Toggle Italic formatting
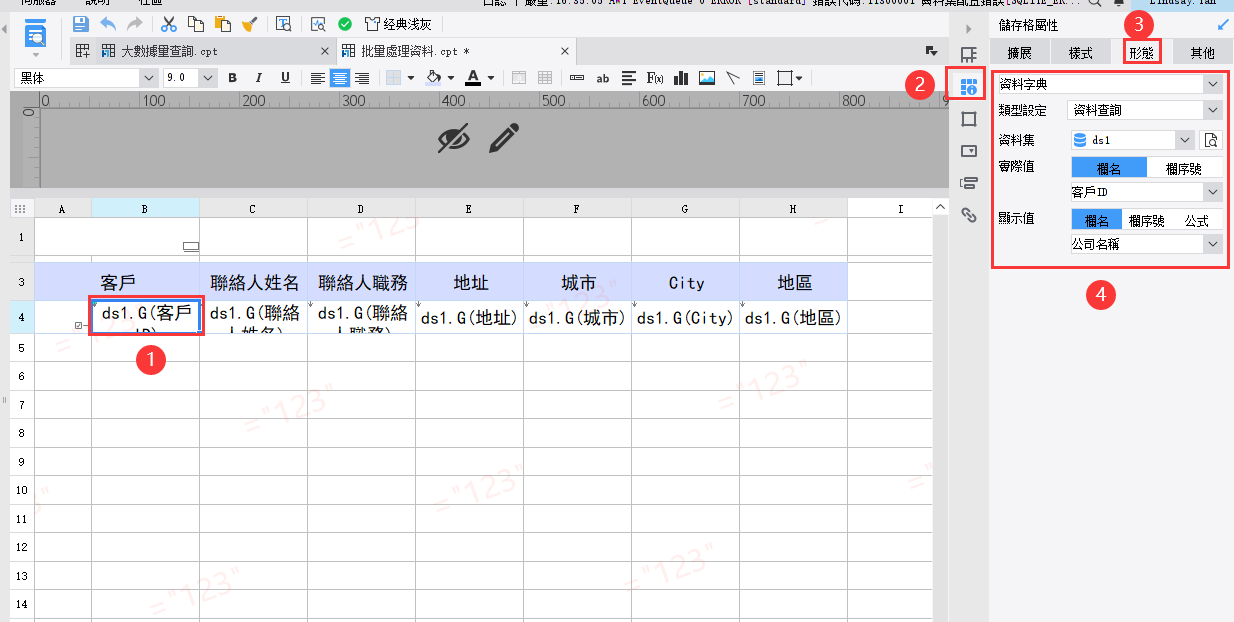The width and height of the screenshot is (1234, 622). [x=258, y=77]
